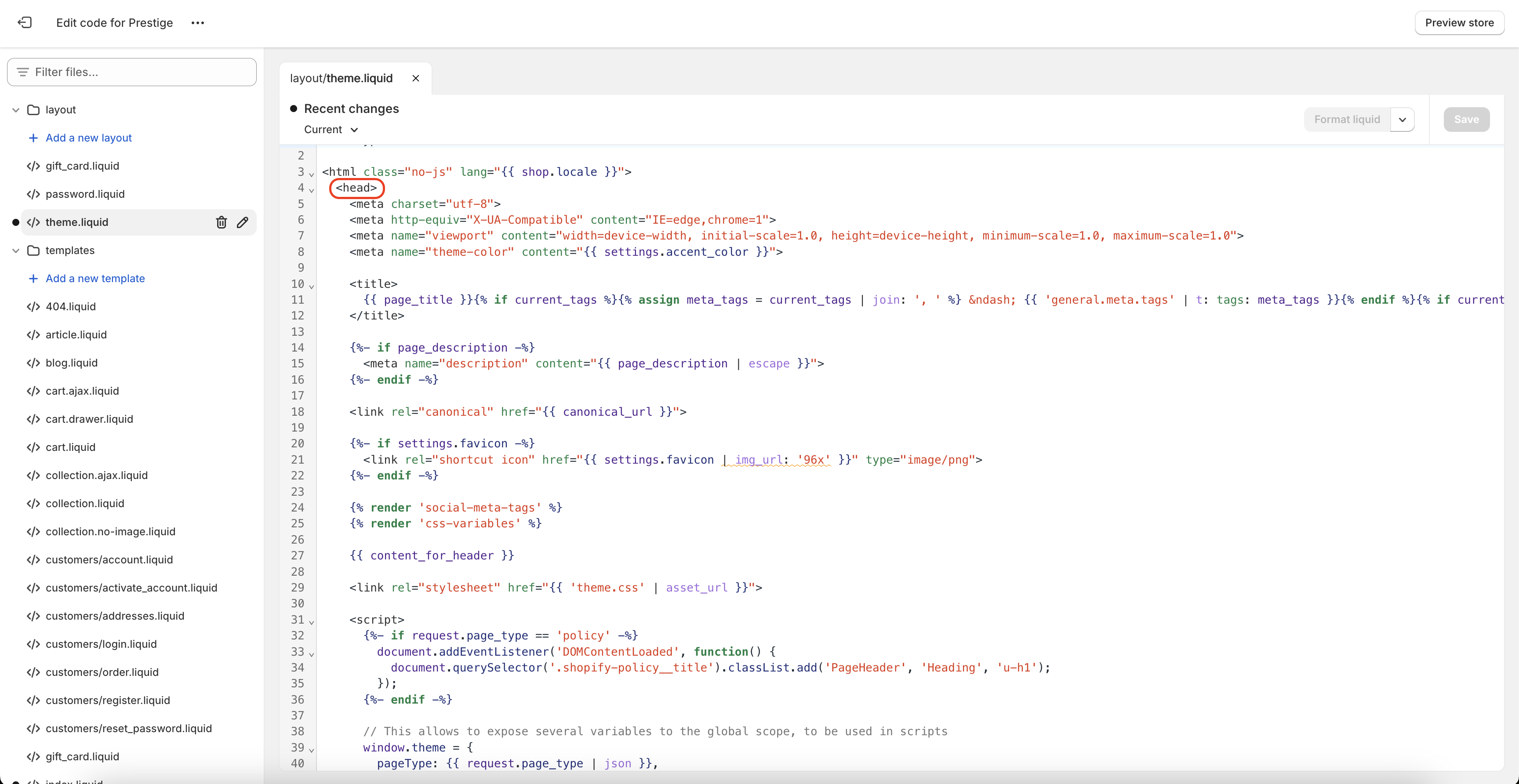This screenshot has width=1519, height=784.
Task: Open the three-dot more actions menu
Action: 197,22
